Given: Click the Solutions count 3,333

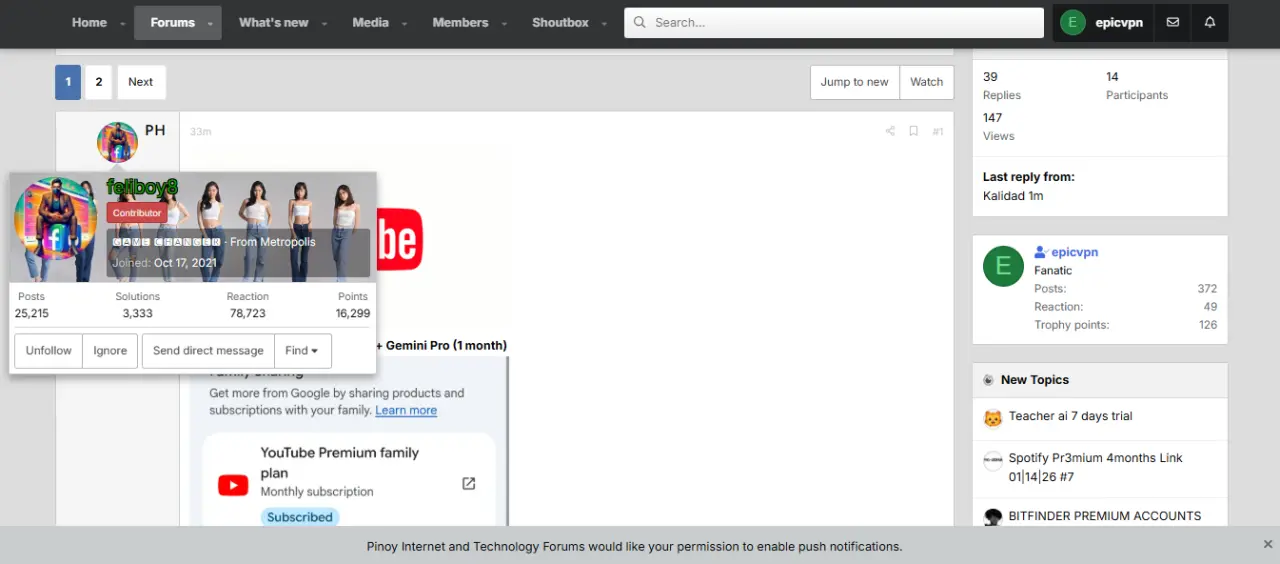Looking at the screenshot, I should [x=138, y=313].
